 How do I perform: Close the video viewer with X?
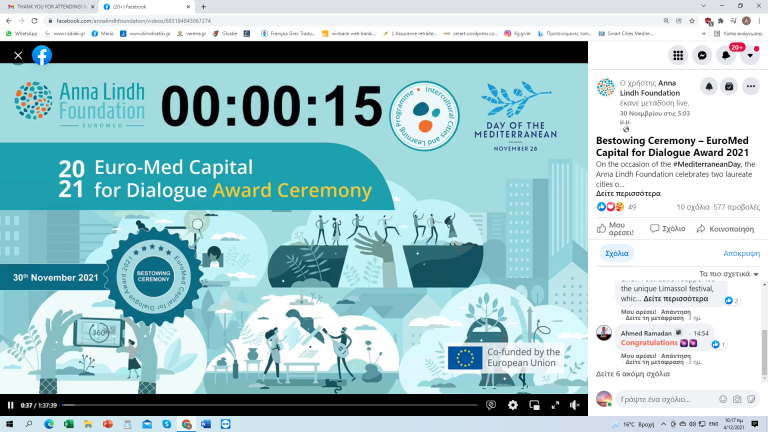click(x=18, y=56)
